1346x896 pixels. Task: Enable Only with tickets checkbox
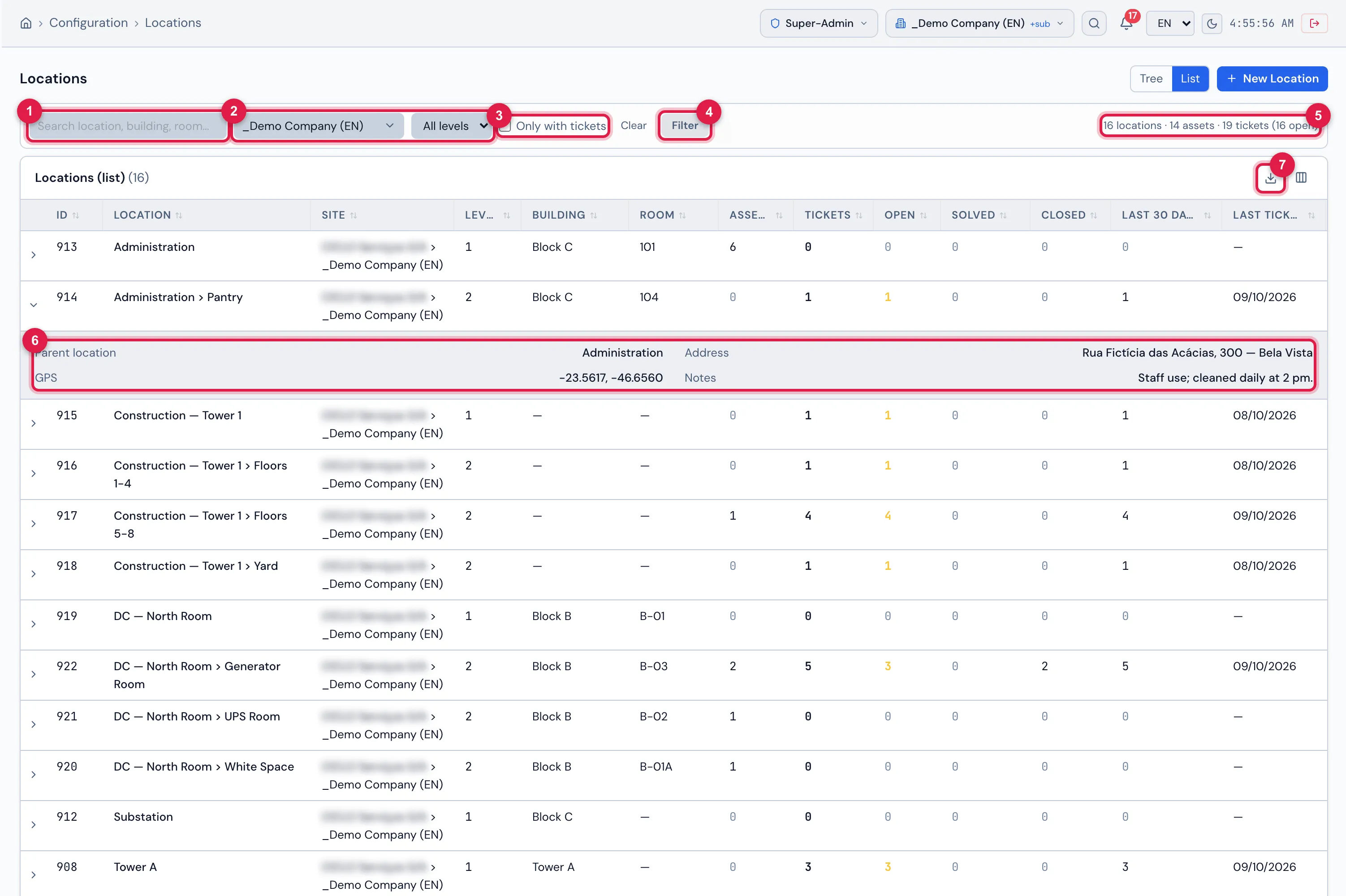pyautogui.click(x=505, y=126)
